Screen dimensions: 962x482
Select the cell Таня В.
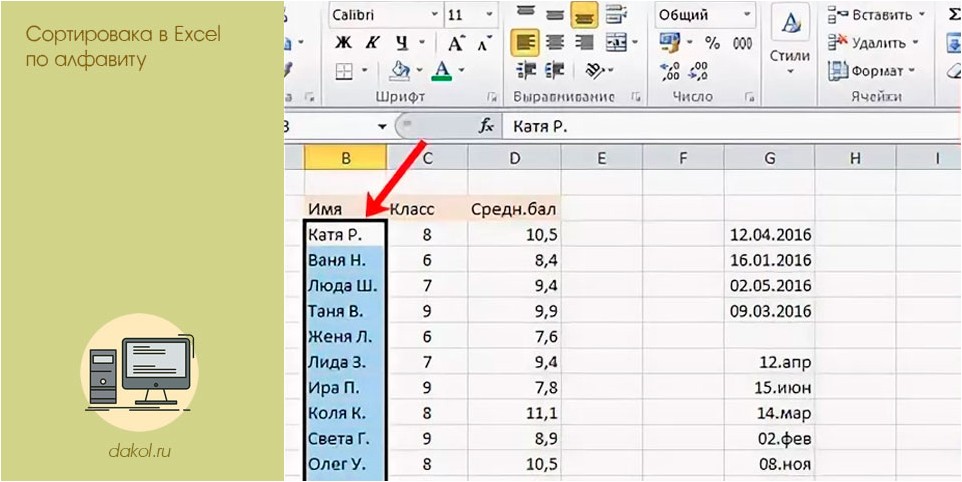pyautogui.click(x=345, y=311)
